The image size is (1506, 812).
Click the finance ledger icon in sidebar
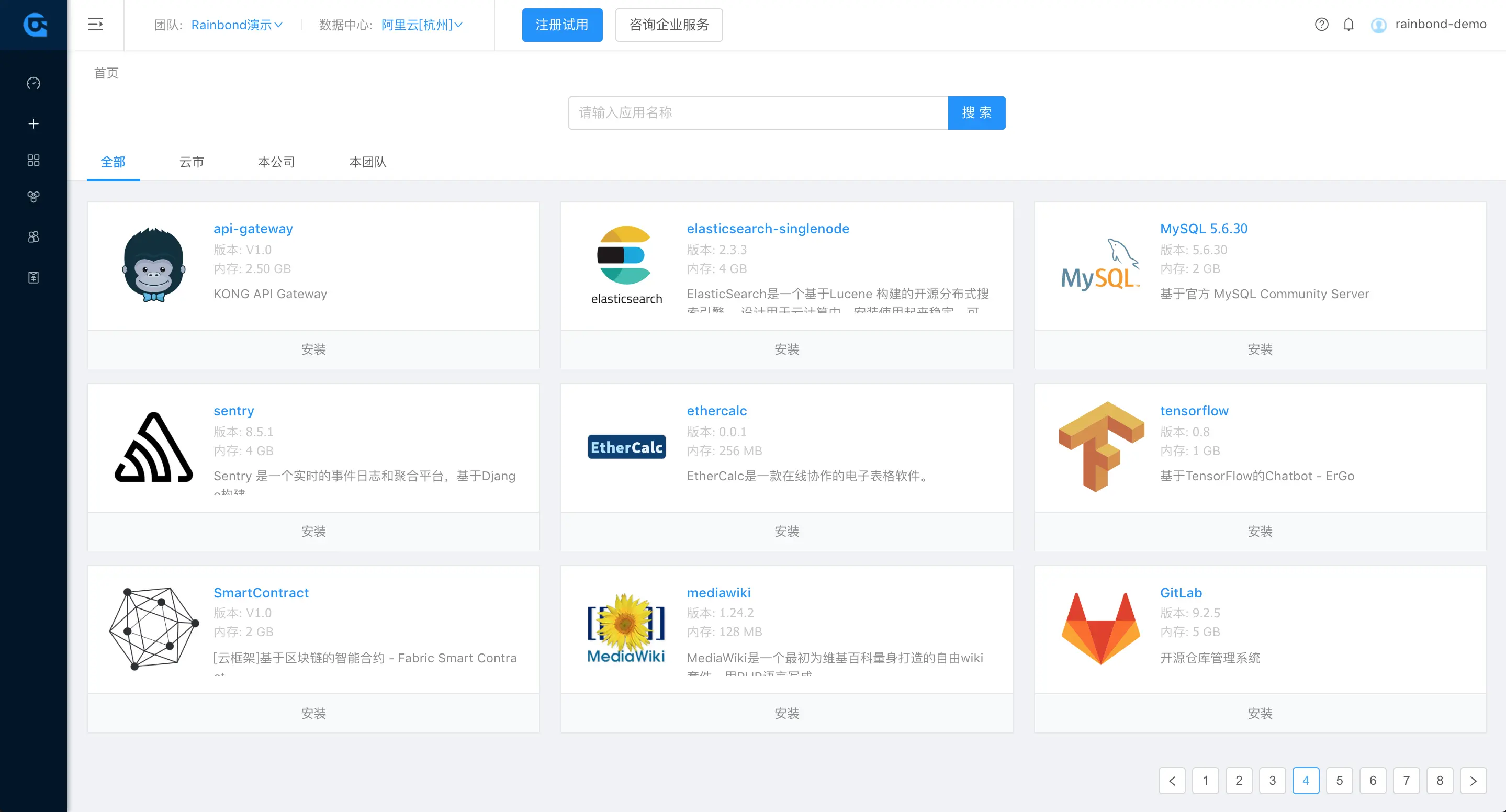(33, 277)
